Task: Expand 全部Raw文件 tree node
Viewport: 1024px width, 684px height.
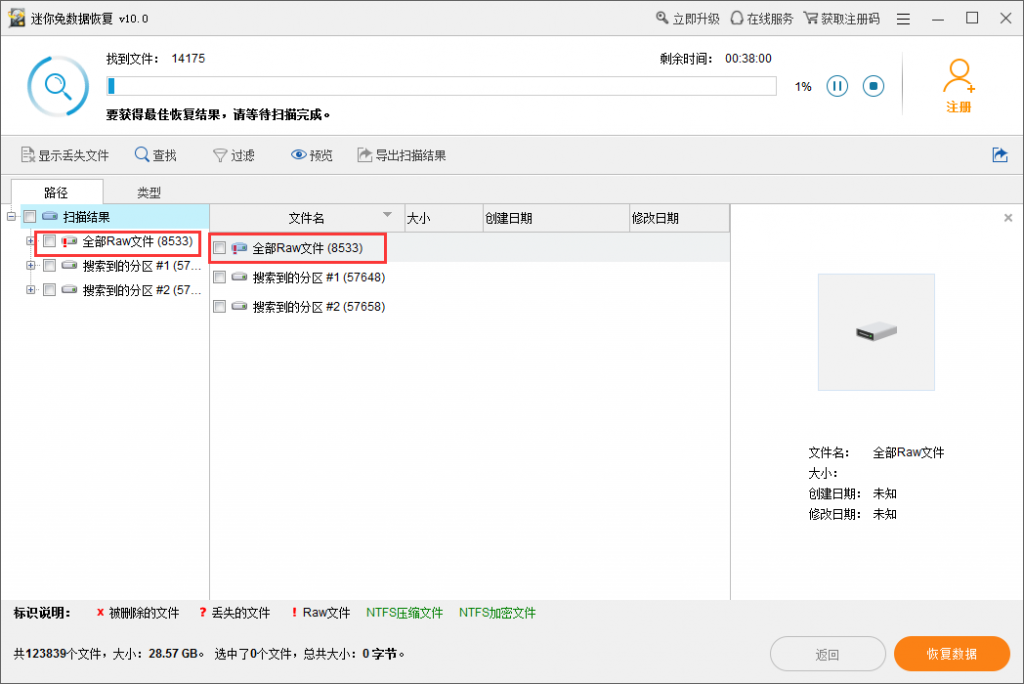Action: (x=30, y=241)
